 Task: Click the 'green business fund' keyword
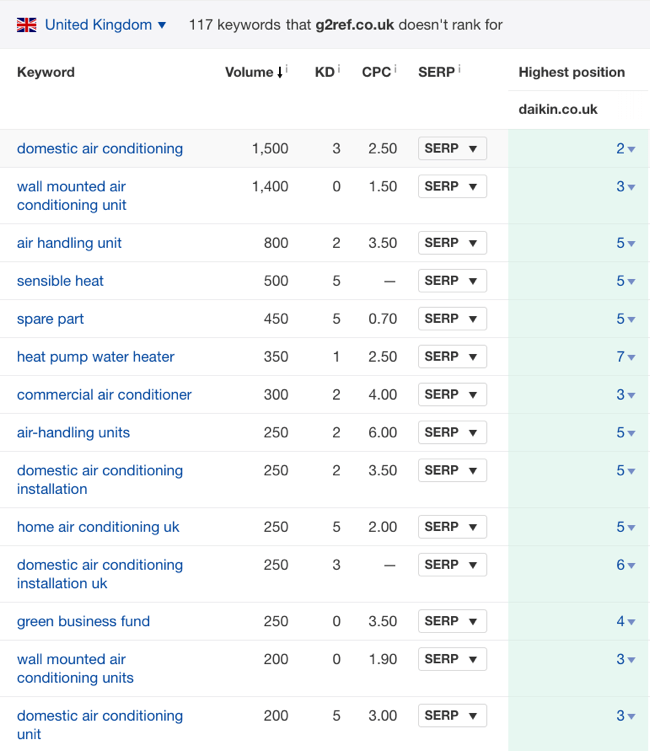click(83, 621)
